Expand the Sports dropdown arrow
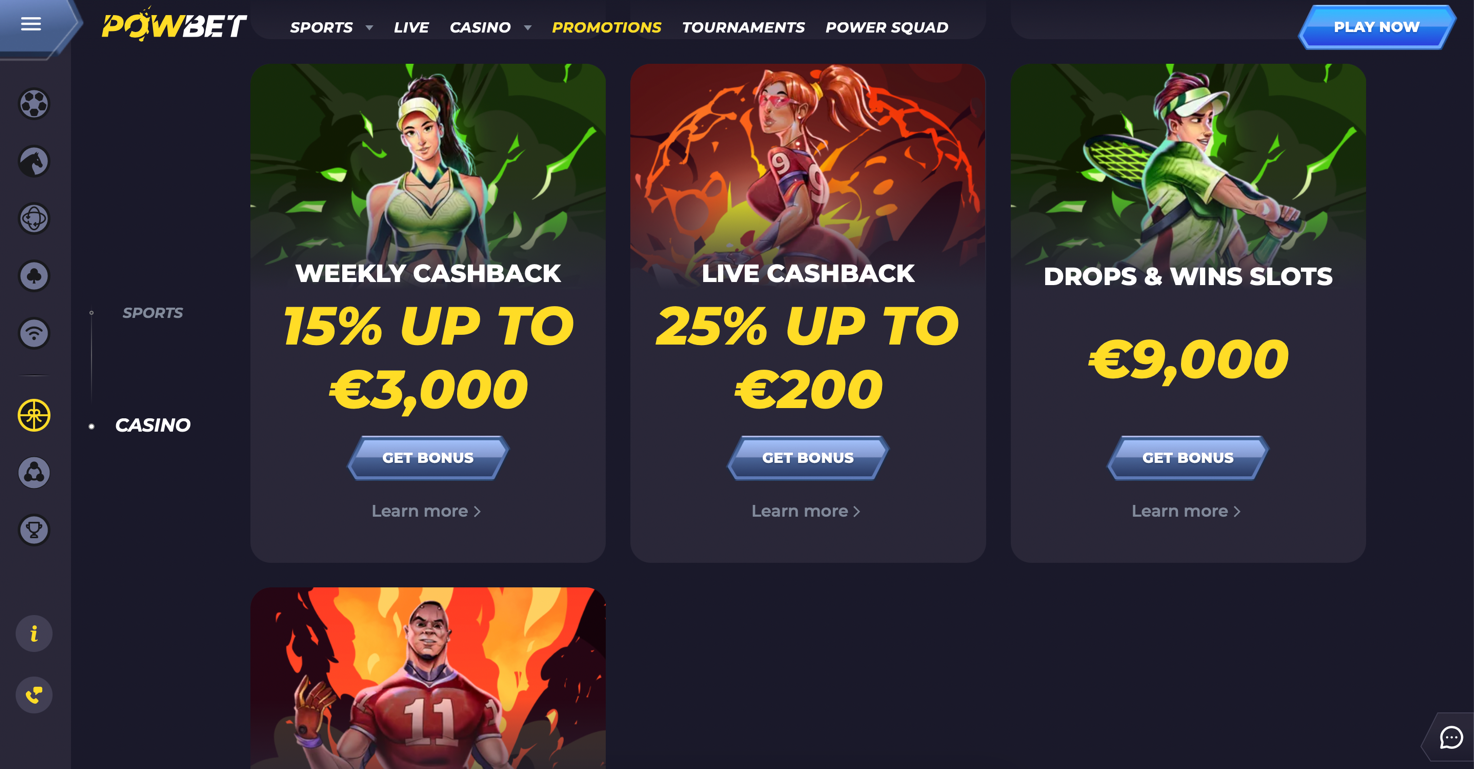The image size is (1474, 769). click(x=369, y=28)
